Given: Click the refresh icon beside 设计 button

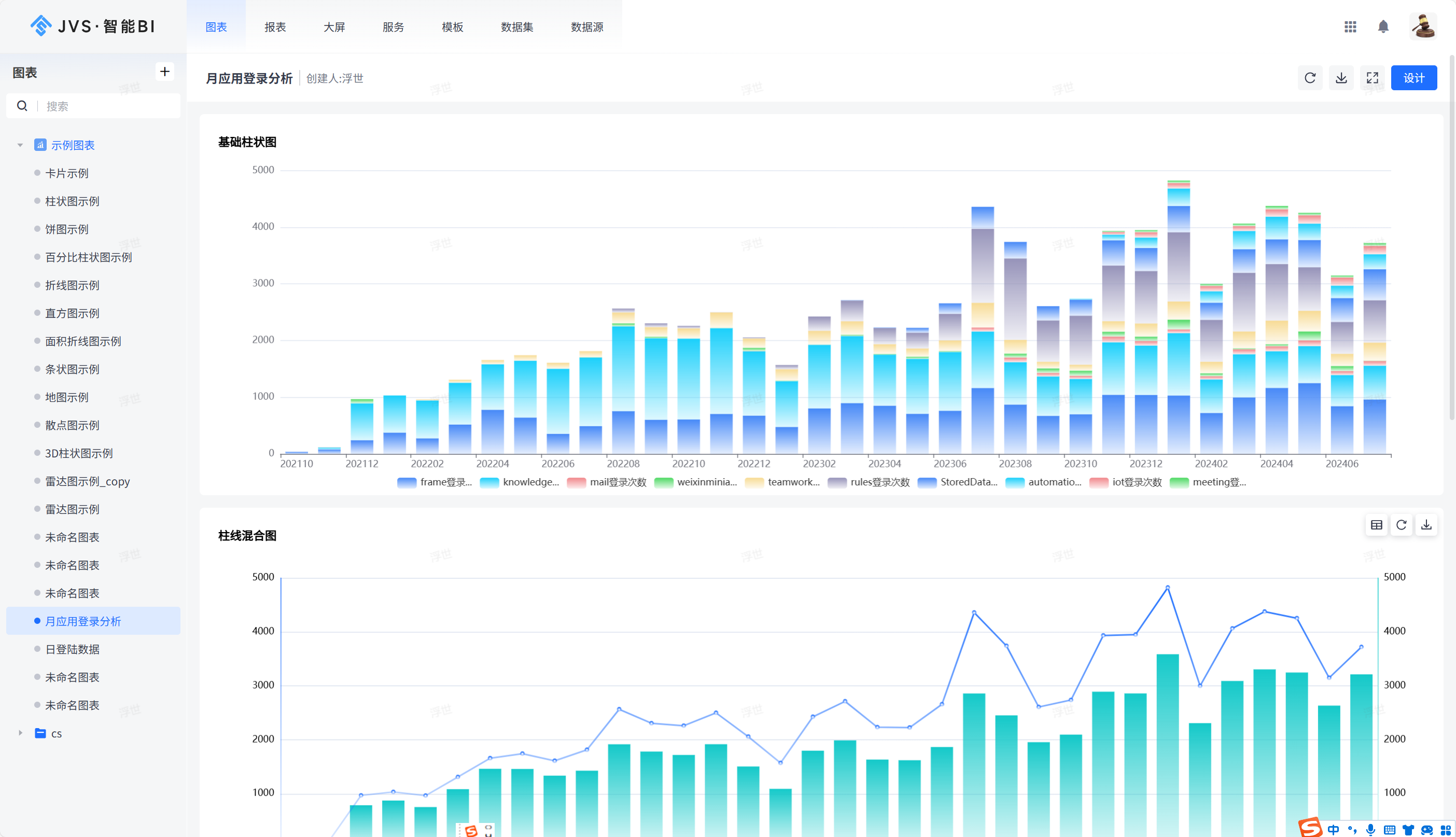Looking at the screenshot, I should click(x=1310, y=78).
